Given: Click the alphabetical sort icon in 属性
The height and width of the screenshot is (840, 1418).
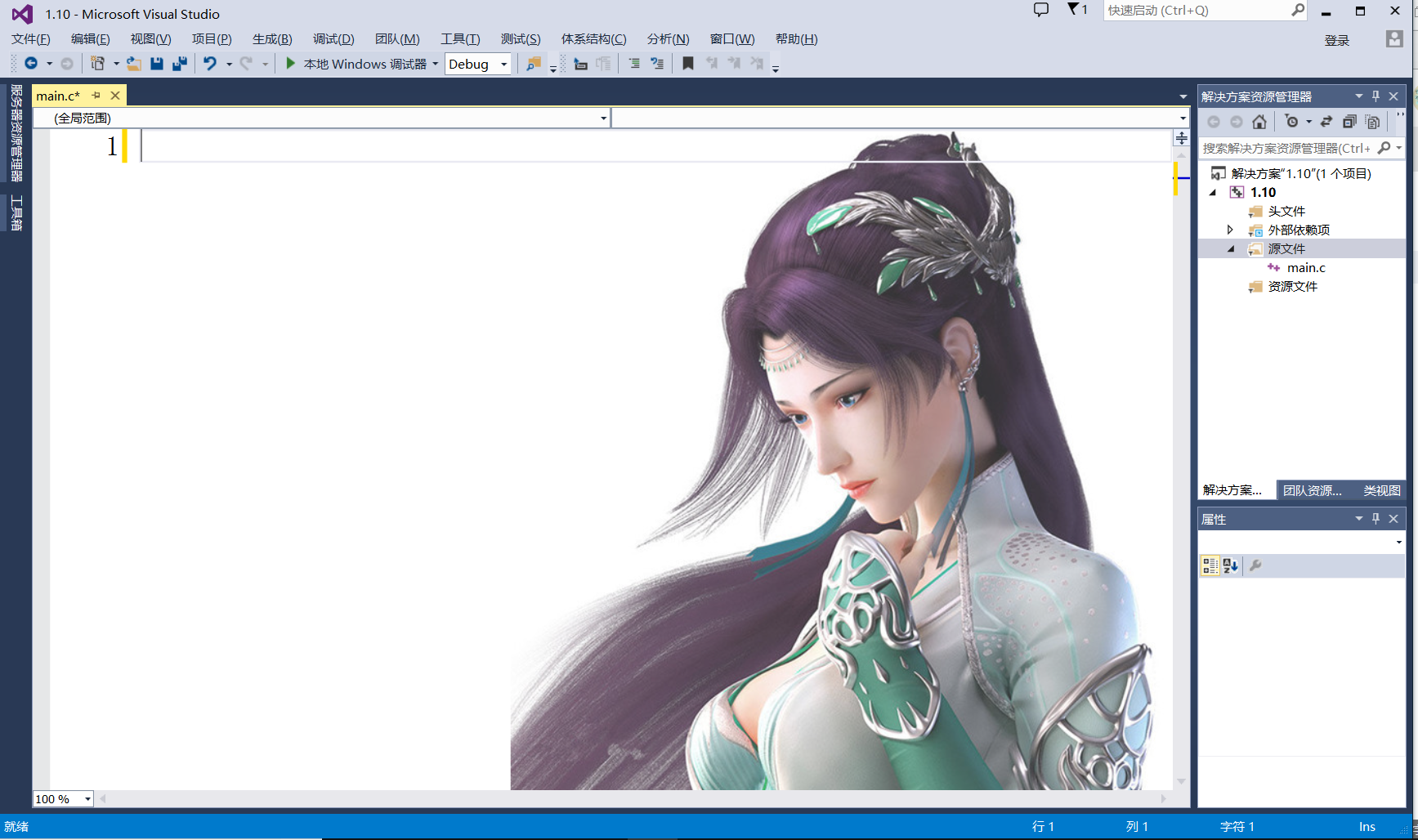Looking at the screenshot, I should pos(1231,565).
